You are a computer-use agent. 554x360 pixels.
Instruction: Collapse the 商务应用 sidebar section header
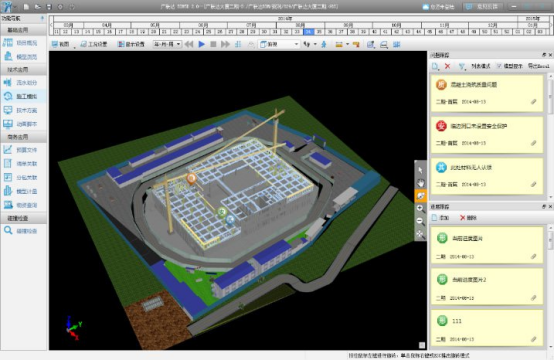point(23,137)
